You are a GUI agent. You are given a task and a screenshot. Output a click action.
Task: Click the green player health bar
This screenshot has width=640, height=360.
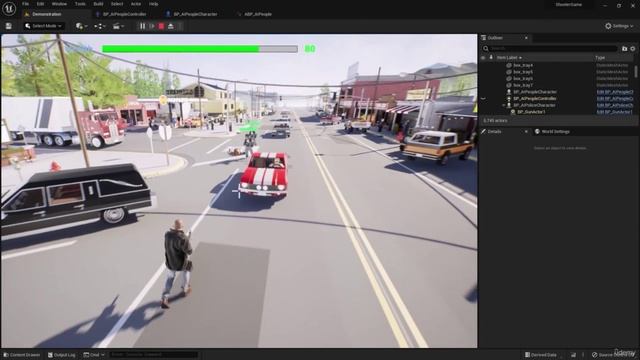point(200,49)
